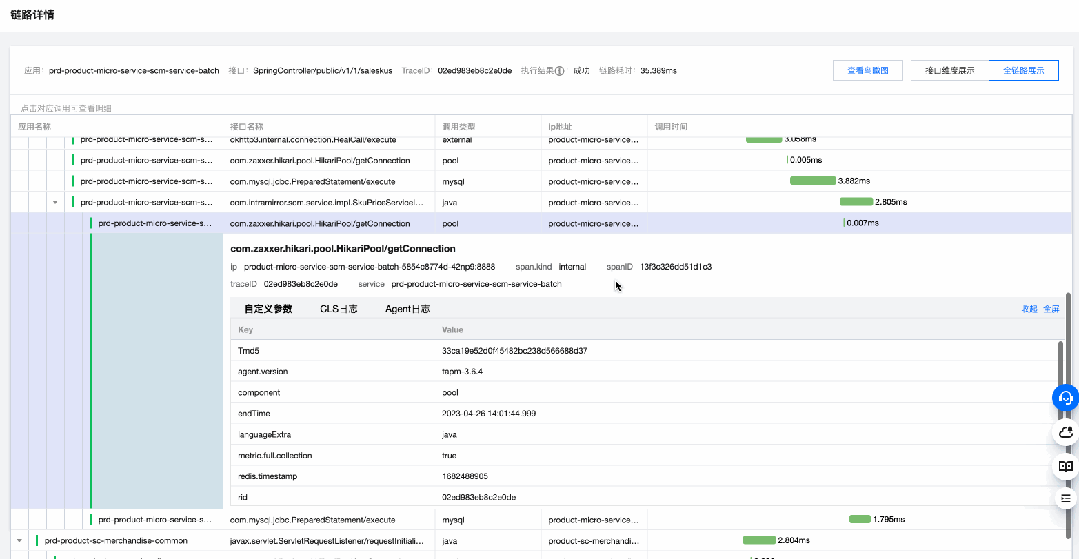Click the Tmd5 key cell
This screenshot has width=1079, height=559.
(248, 350)
